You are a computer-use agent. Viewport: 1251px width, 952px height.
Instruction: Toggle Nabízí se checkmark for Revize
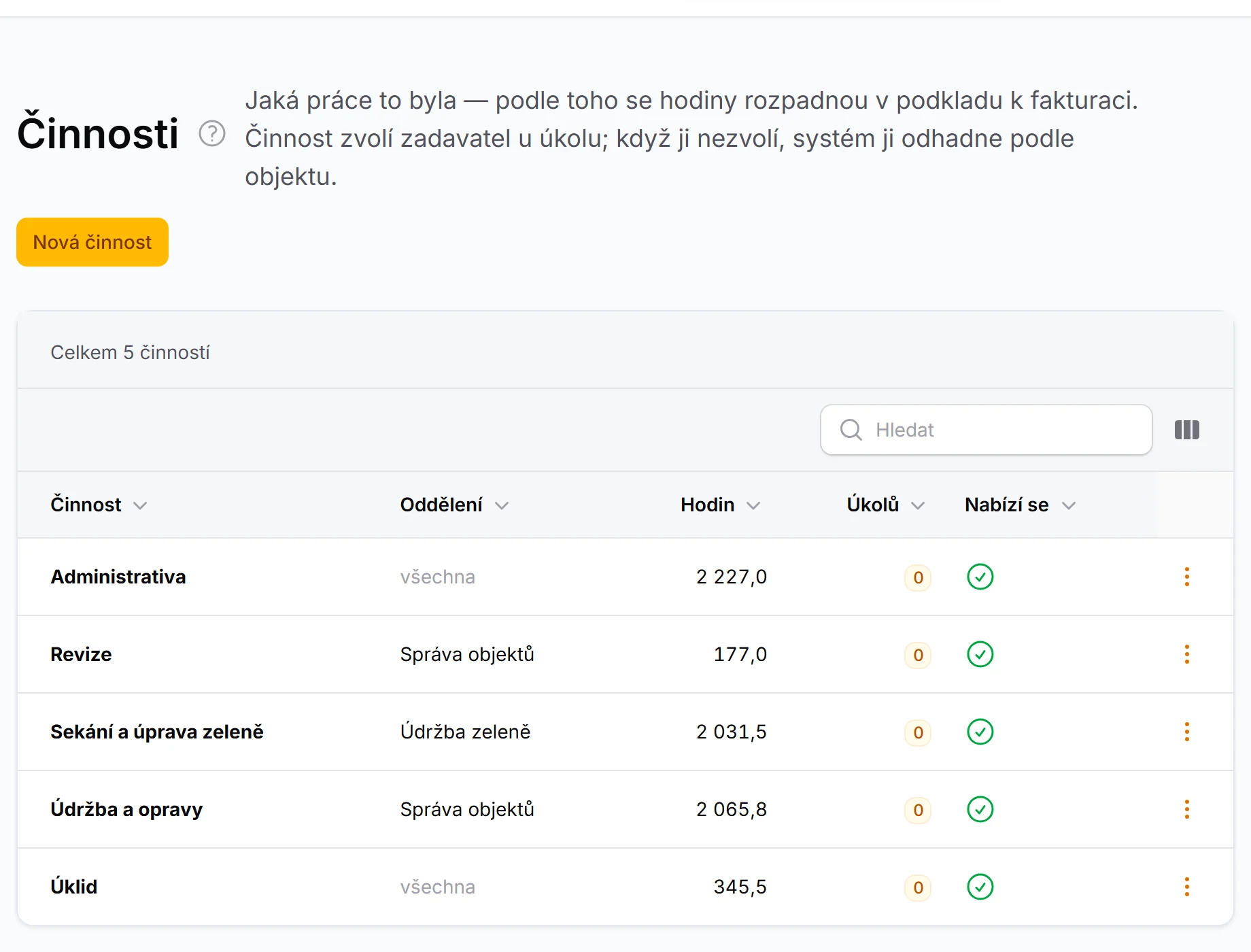pos(980,654)
